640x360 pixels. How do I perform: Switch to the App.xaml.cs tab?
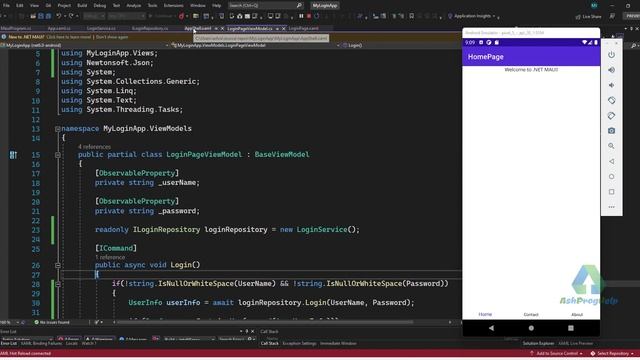tap(59, 29)
